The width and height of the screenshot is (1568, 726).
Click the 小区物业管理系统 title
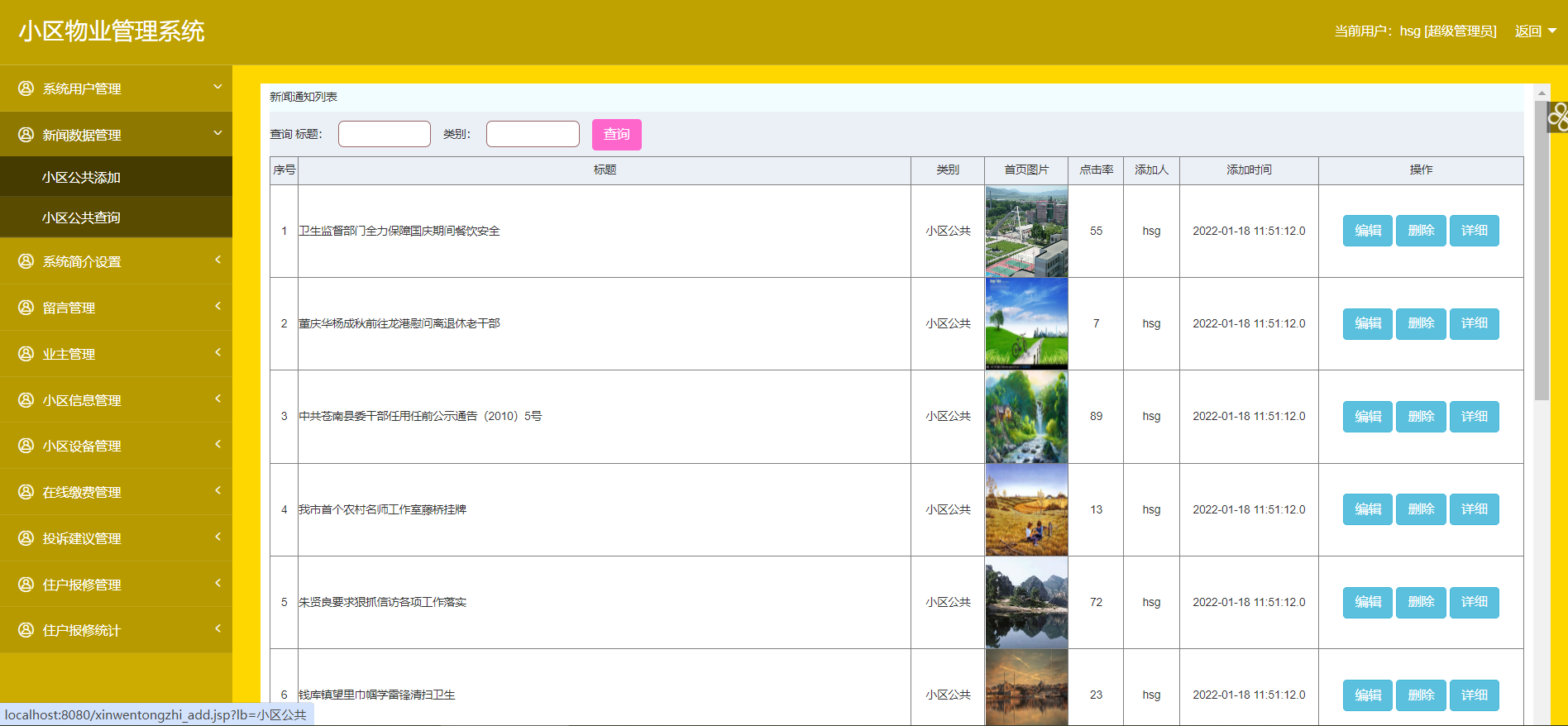click(112, 31)
